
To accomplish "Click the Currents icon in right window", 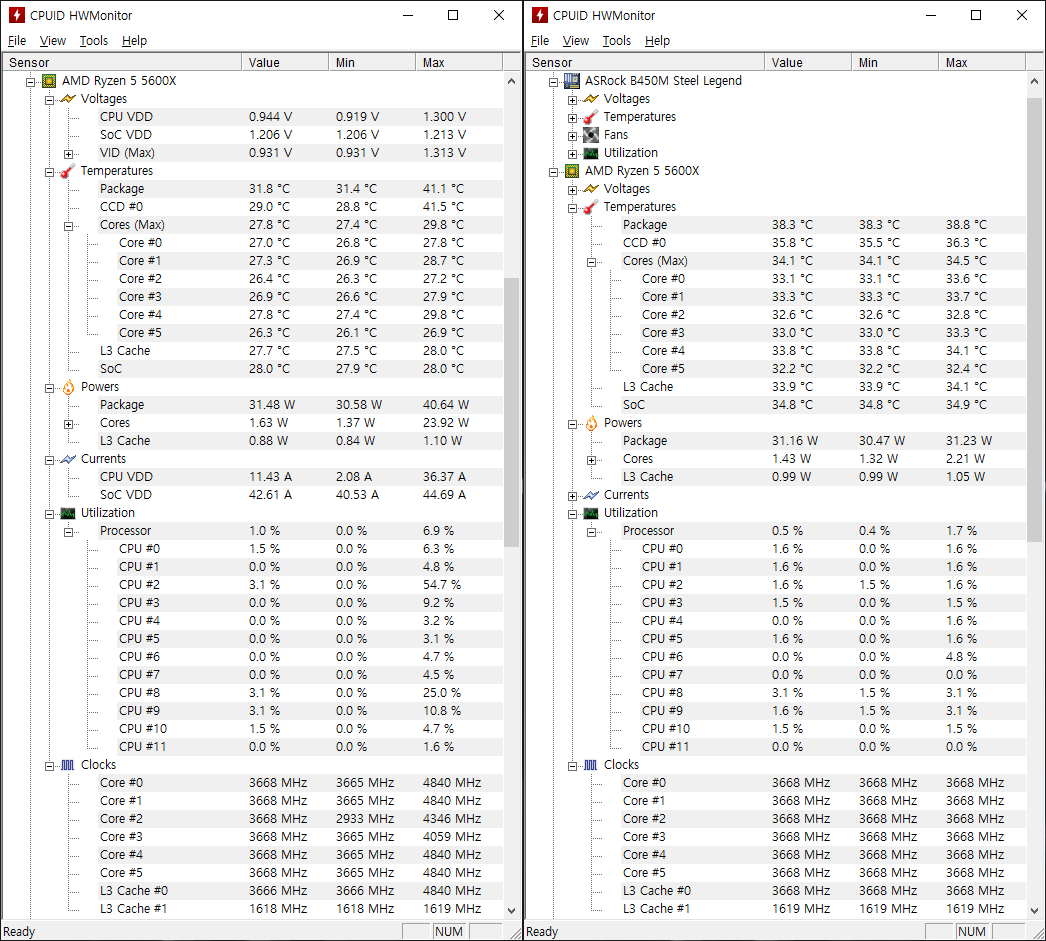I will point(591,496).
